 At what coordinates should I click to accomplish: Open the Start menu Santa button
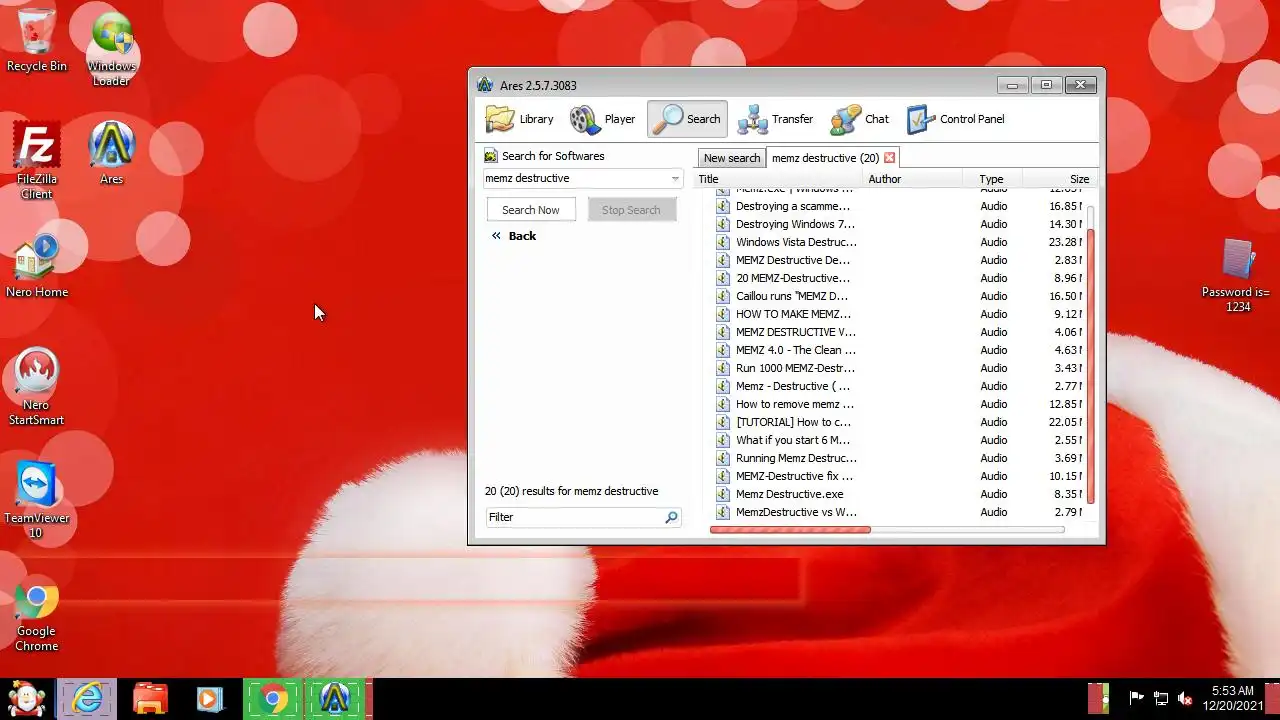click(27, 698)
